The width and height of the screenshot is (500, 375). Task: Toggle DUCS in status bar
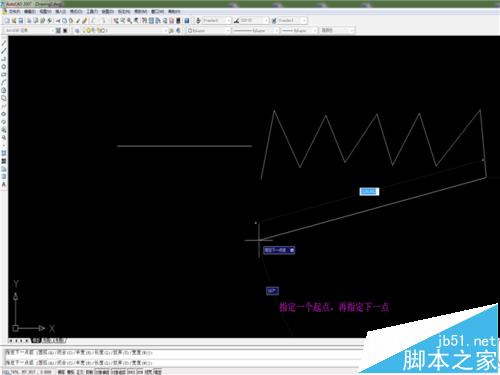coord(131,372)
